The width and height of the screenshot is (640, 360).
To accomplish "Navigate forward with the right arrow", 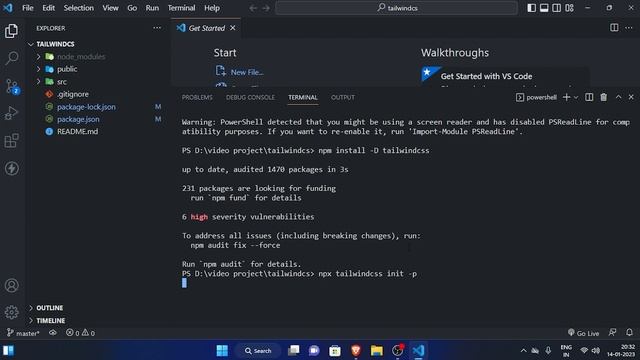I will 266,8.
